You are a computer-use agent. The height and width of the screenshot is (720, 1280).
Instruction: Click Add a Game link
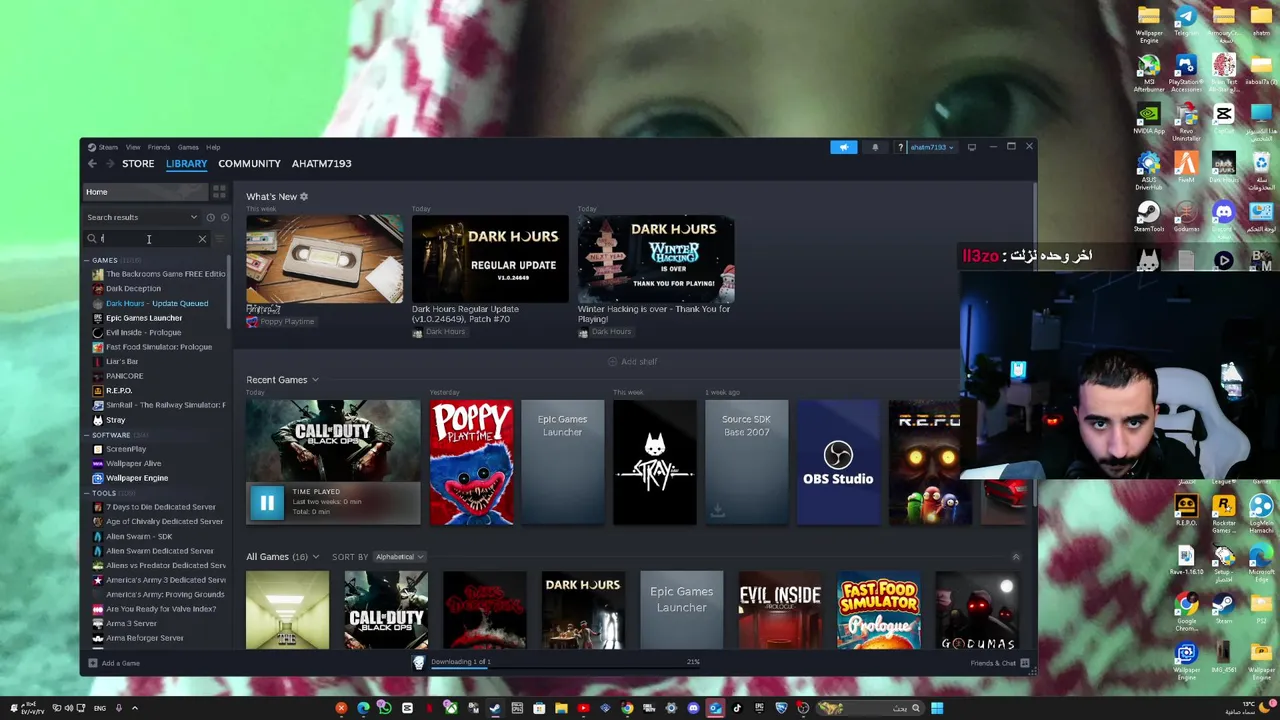(120, 663)
